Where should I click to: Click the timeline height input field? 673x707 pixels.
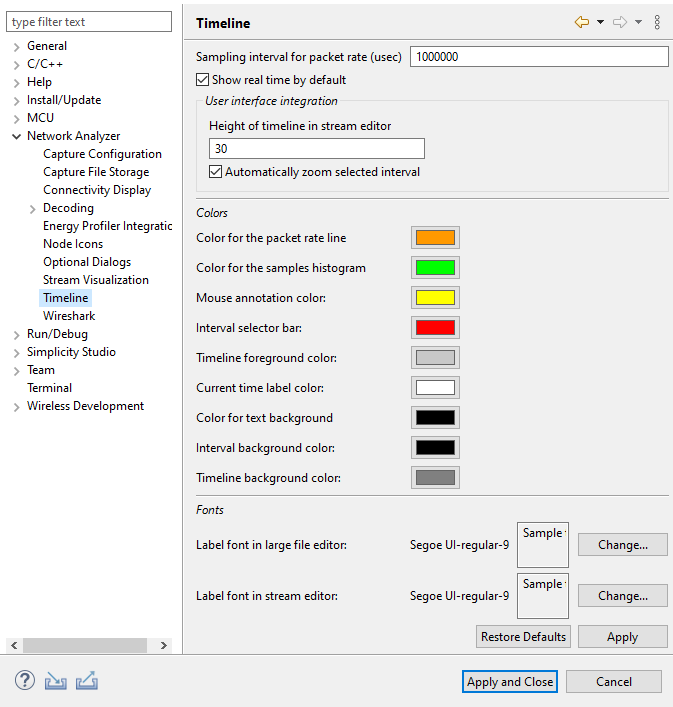(317, 148)
